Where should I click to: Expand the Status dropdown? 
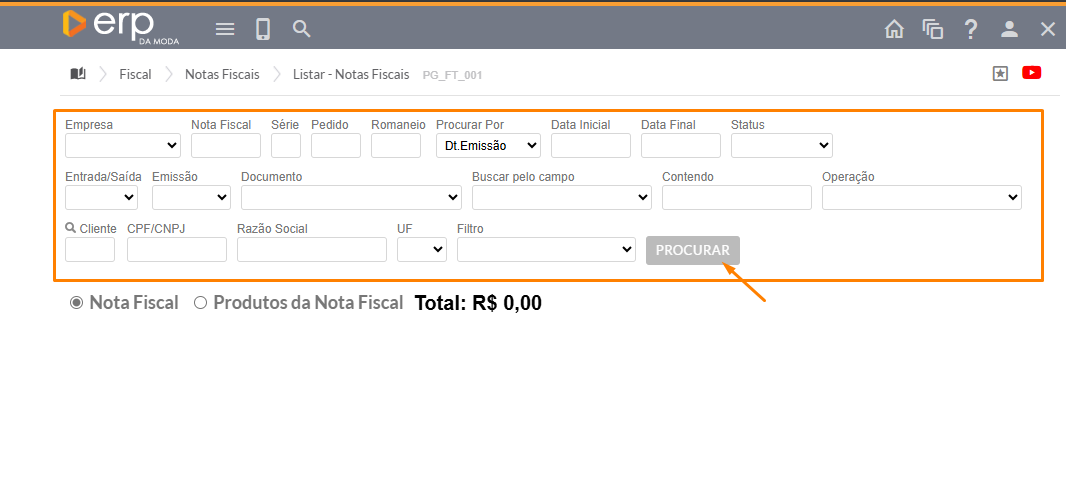pyautogui.click(x=781, y=146)
